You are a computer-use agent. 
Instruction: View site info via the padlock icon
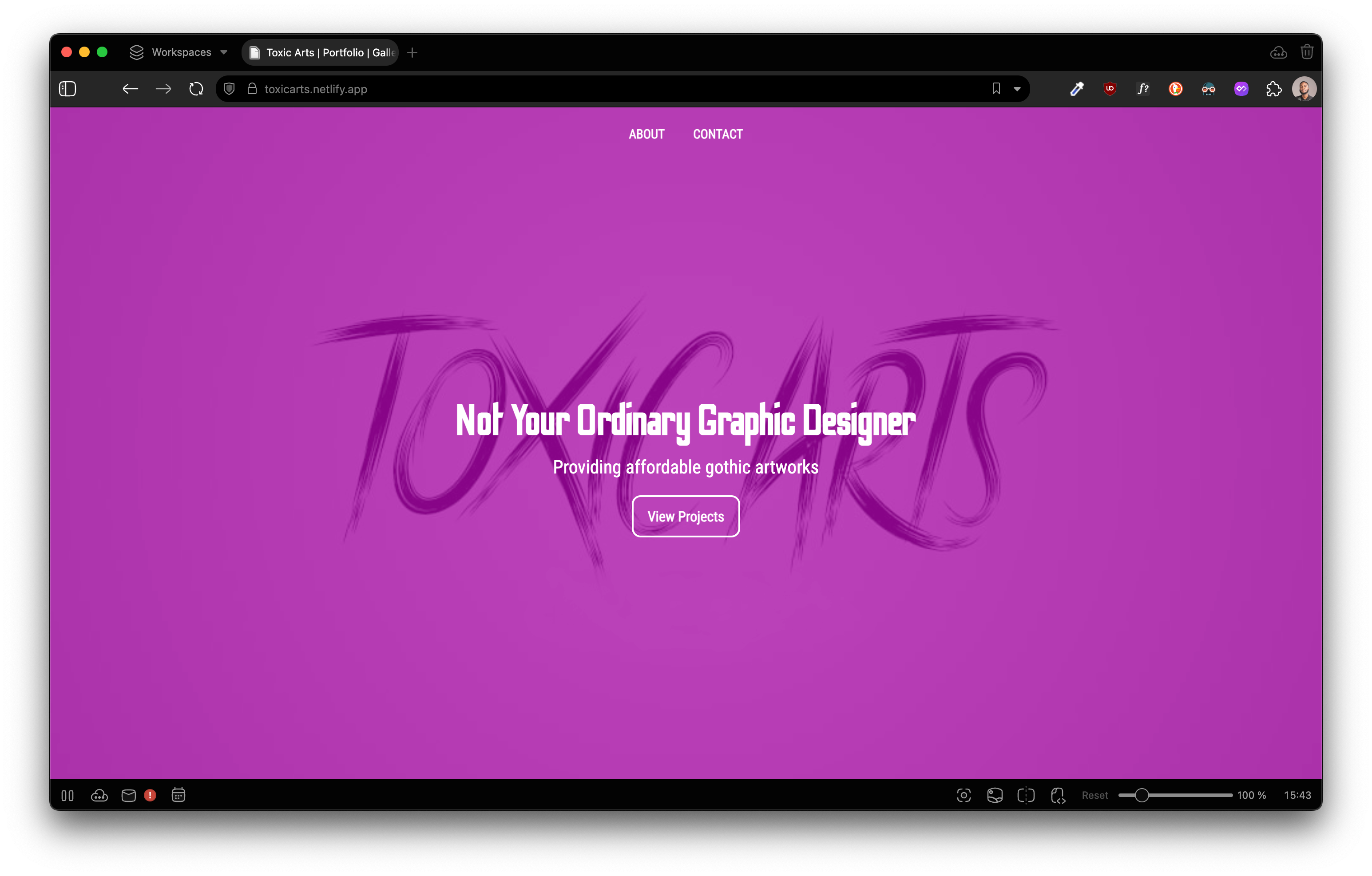(x=252, y=89)
